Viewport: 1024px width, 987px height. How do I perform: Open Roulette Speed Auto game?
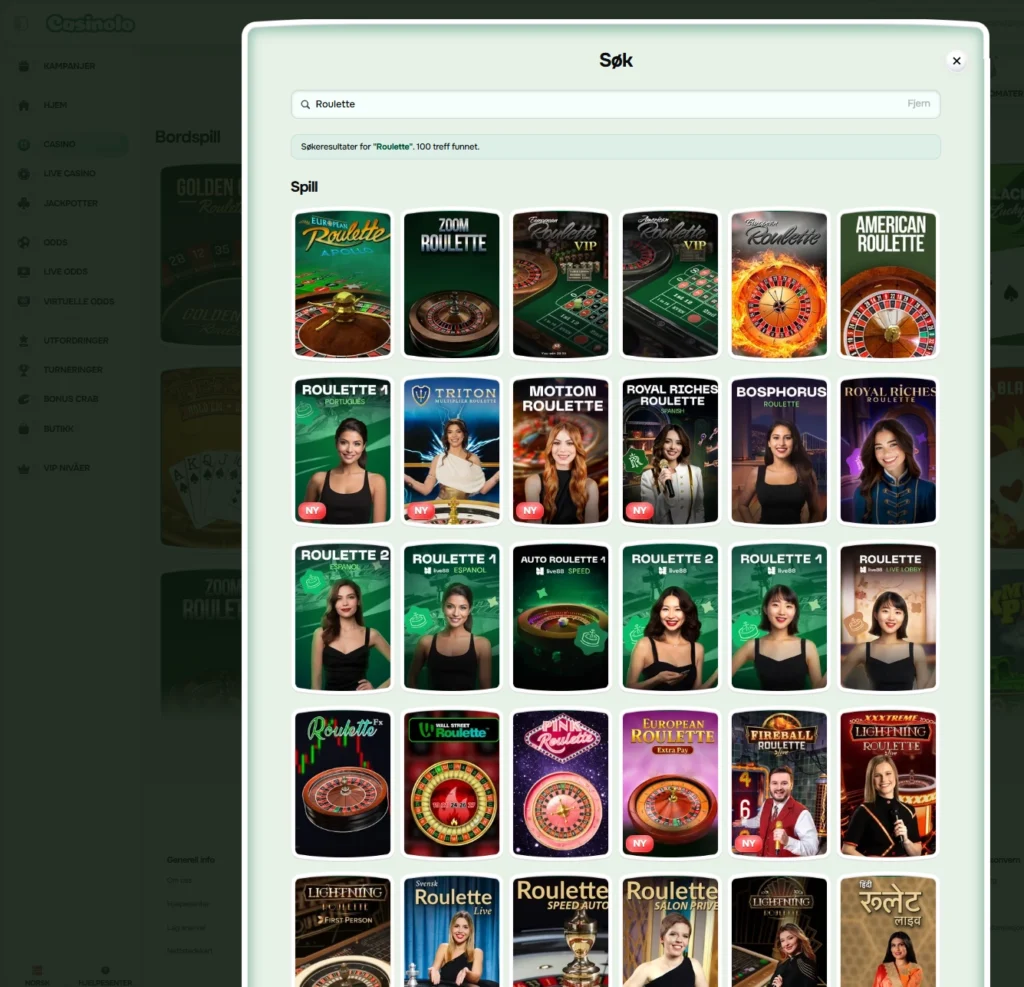(561, 932)
